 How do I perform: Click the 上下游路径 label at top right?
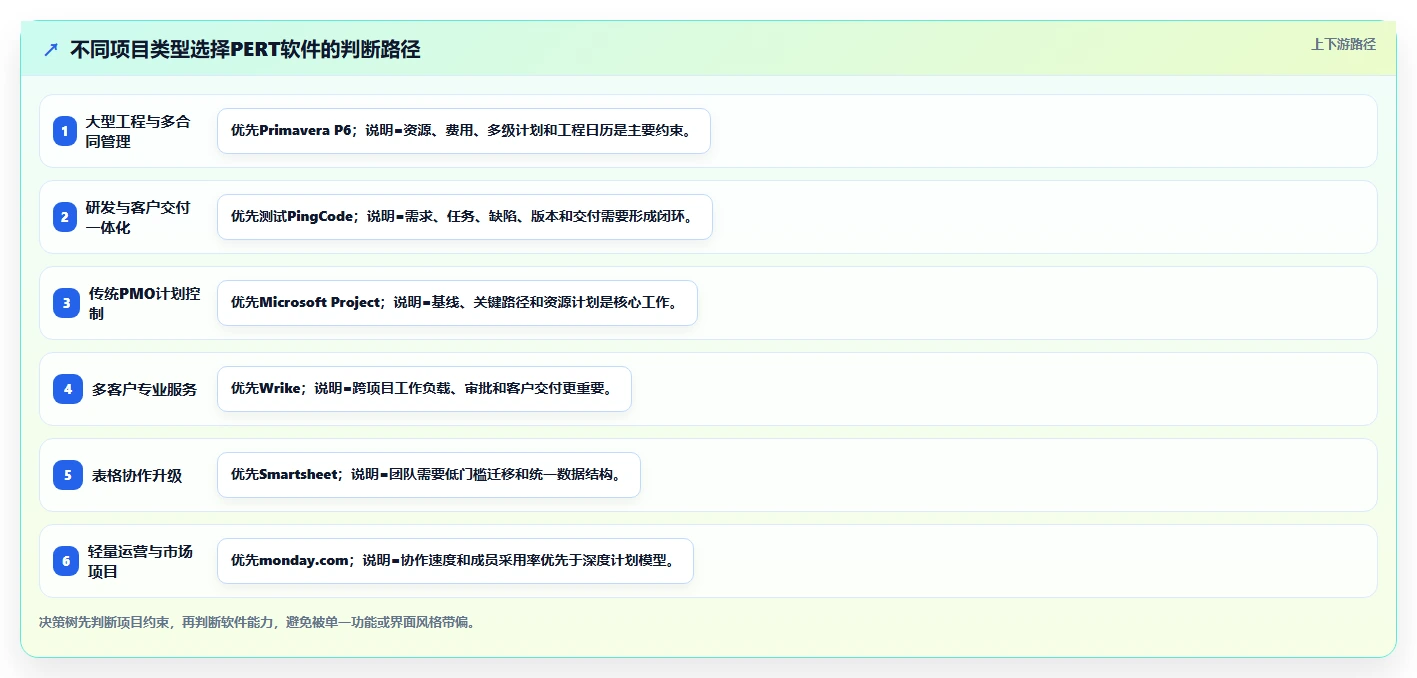1343,44
